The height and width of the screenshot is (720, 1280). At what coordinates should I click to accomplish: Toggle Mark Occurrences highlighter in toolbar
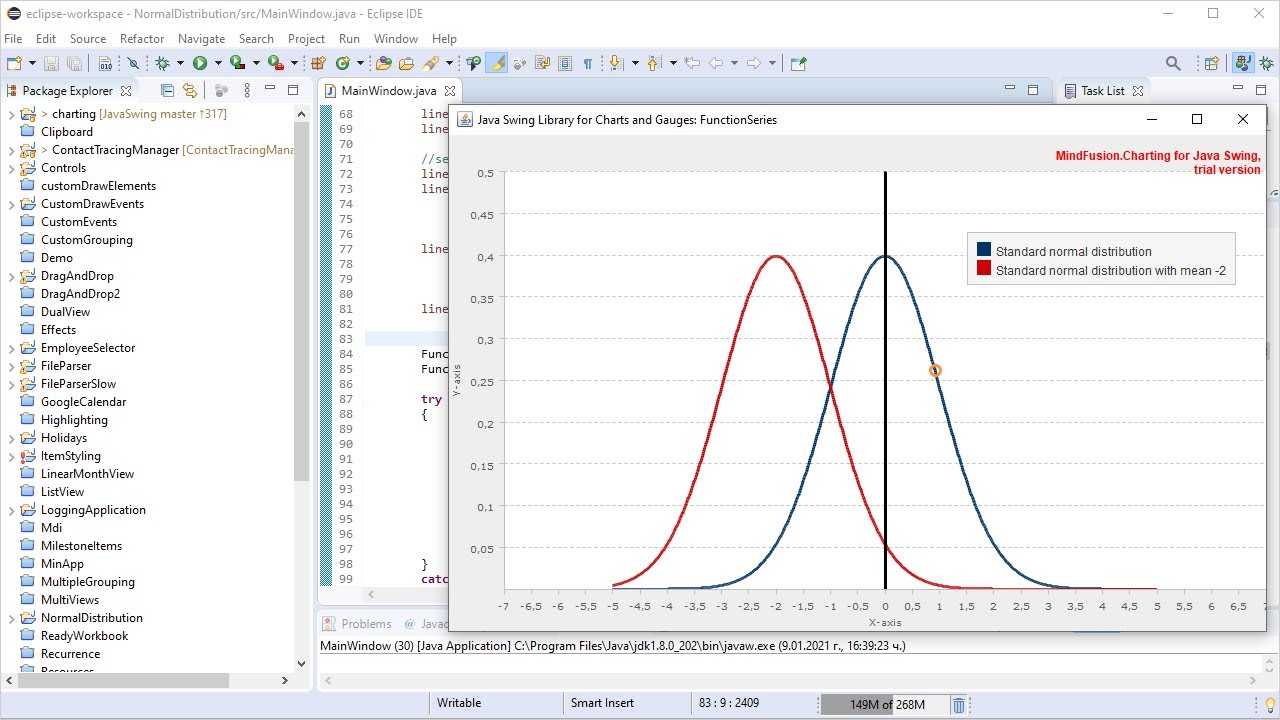click(x=497, y=63)
